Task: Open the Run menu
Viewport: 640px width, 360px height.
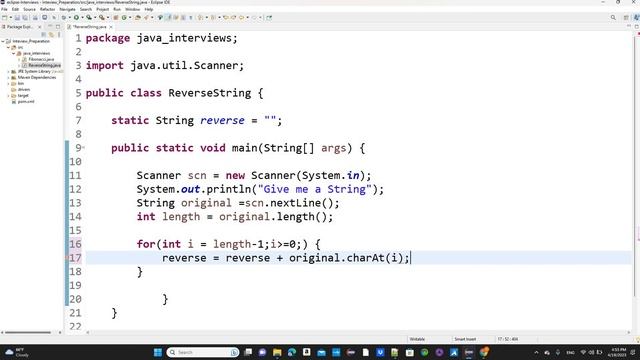Action: (x=117, y=9)
